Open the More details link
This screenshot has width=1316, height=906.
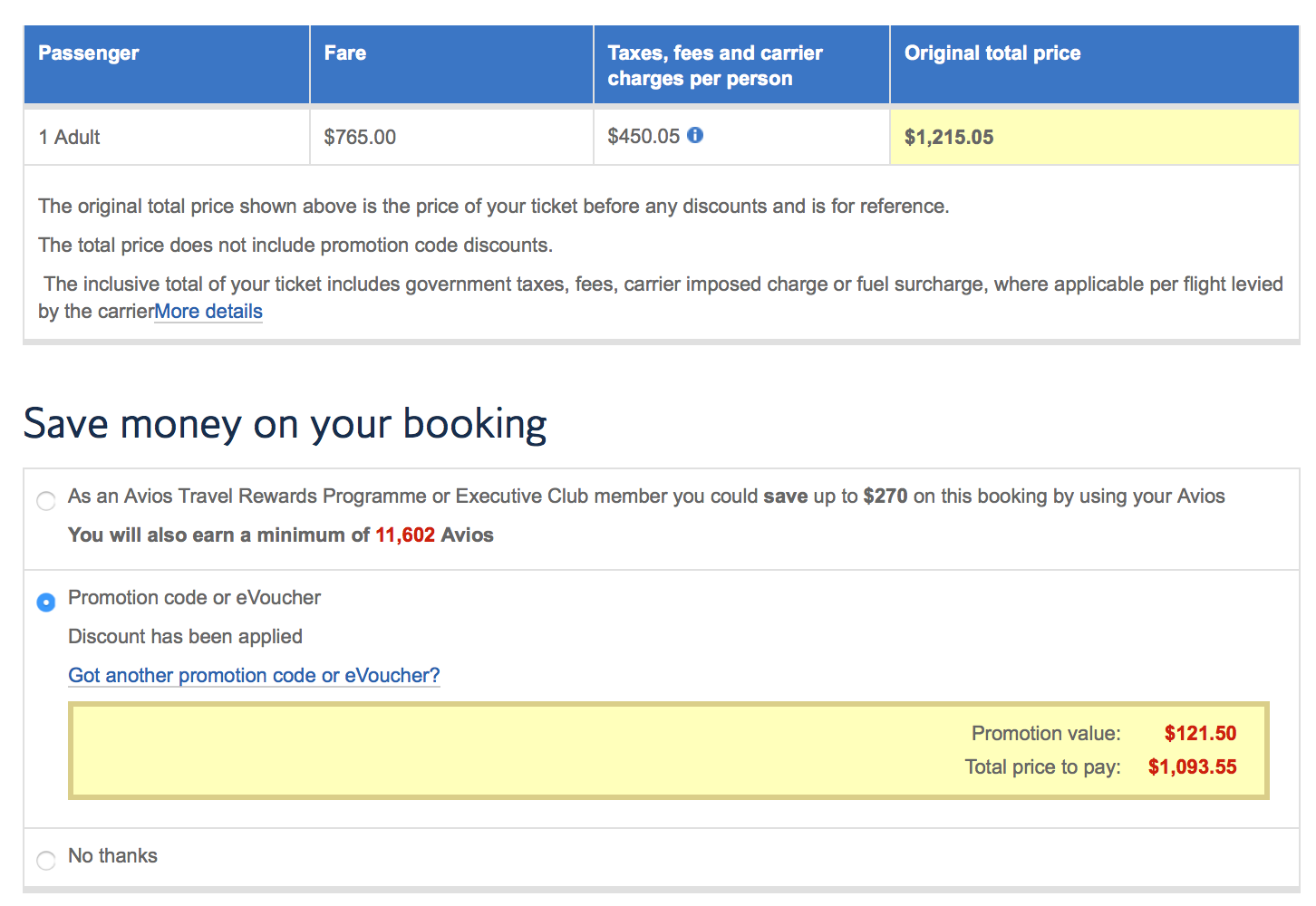208,312
